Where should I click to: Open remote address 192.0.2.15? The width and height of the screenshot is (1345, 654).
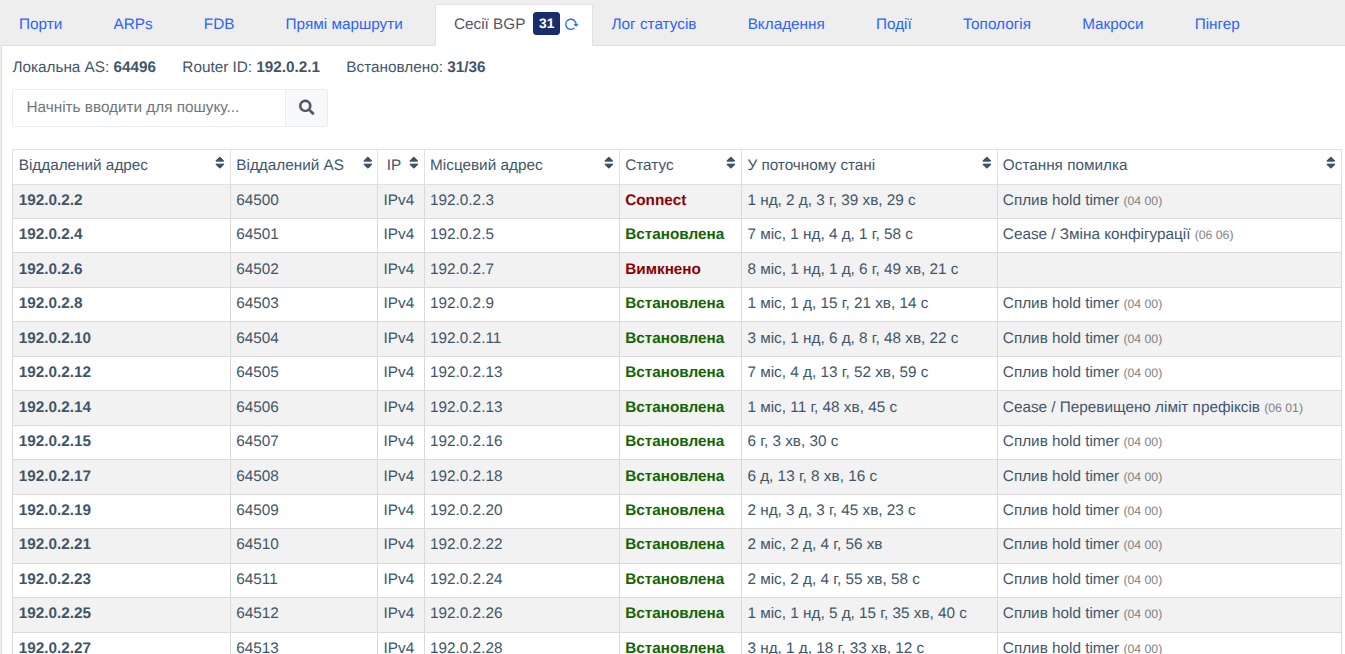(55, 441)
